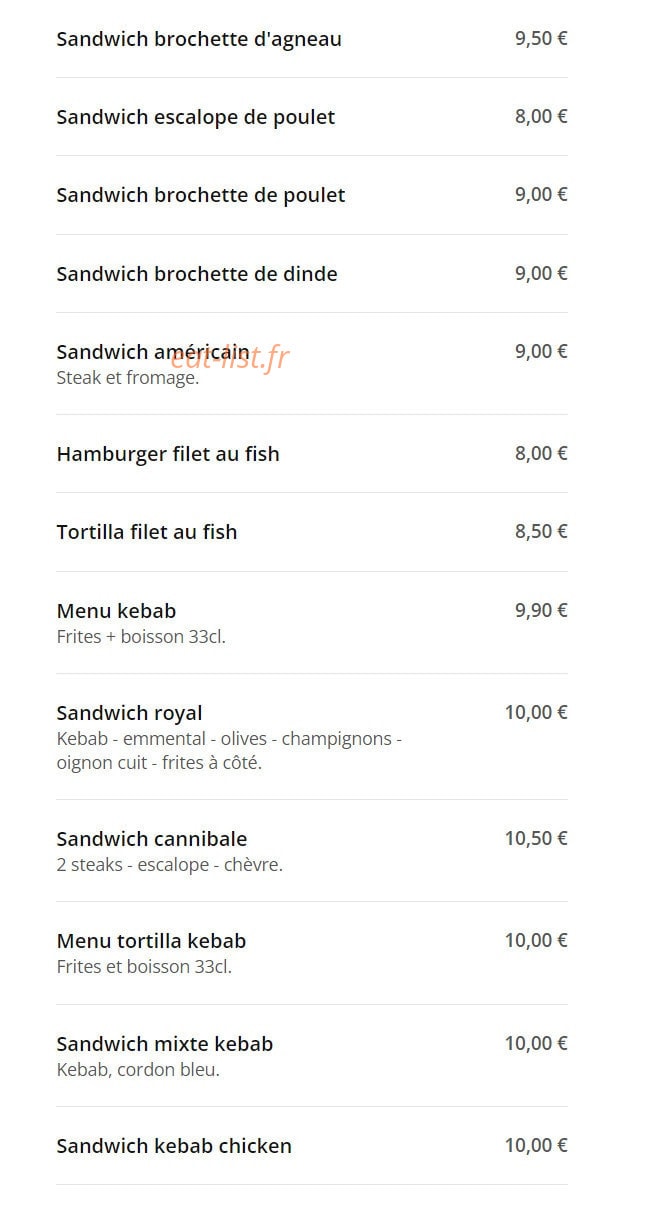Viewport: 648px width, 1214px height.
Task: Open Sandwich escalope de poulet entry
Action: coord(311,117)
